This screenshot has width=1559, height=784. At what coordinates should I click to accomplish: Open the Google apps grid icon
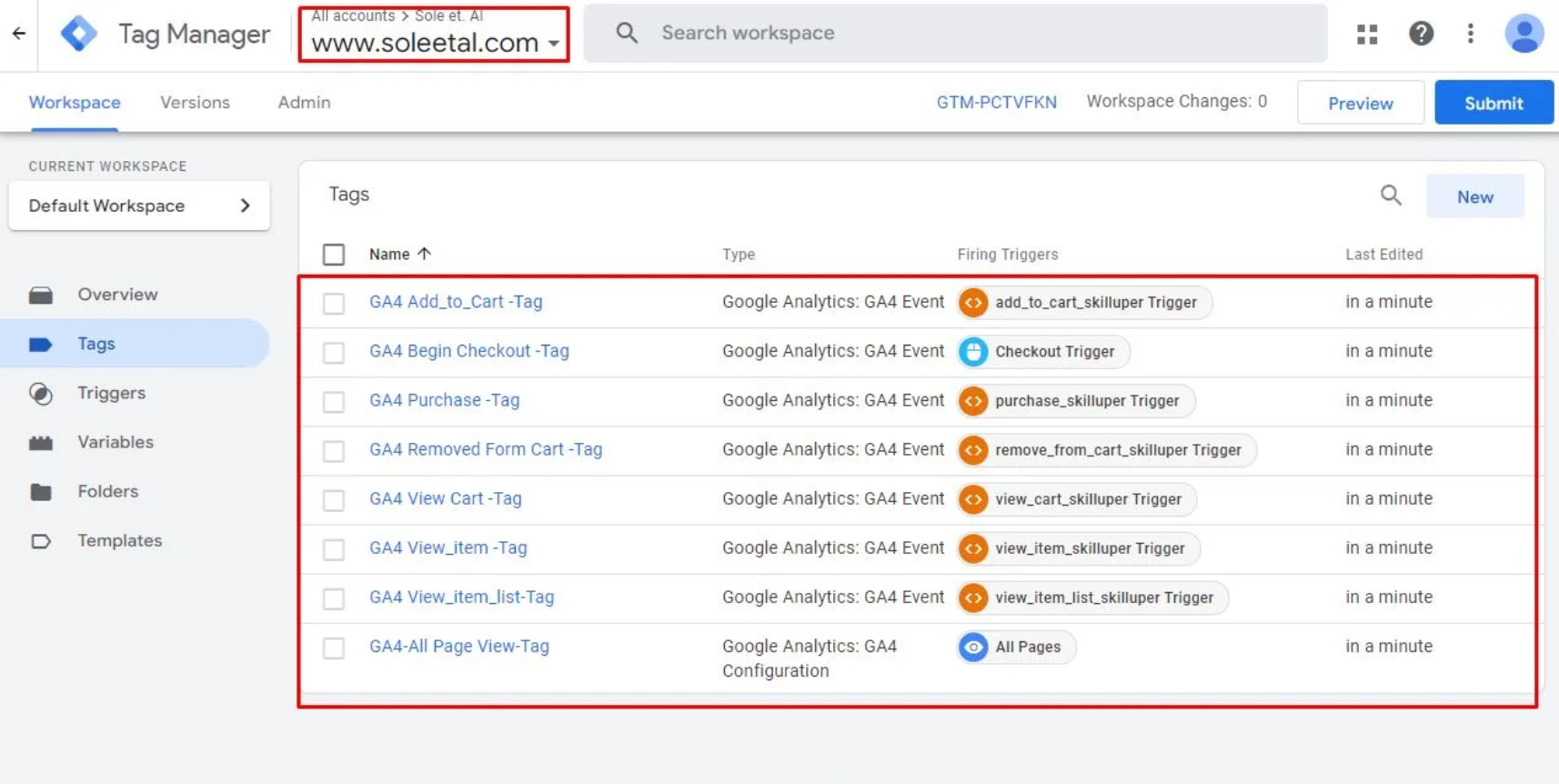(1367, 34)
